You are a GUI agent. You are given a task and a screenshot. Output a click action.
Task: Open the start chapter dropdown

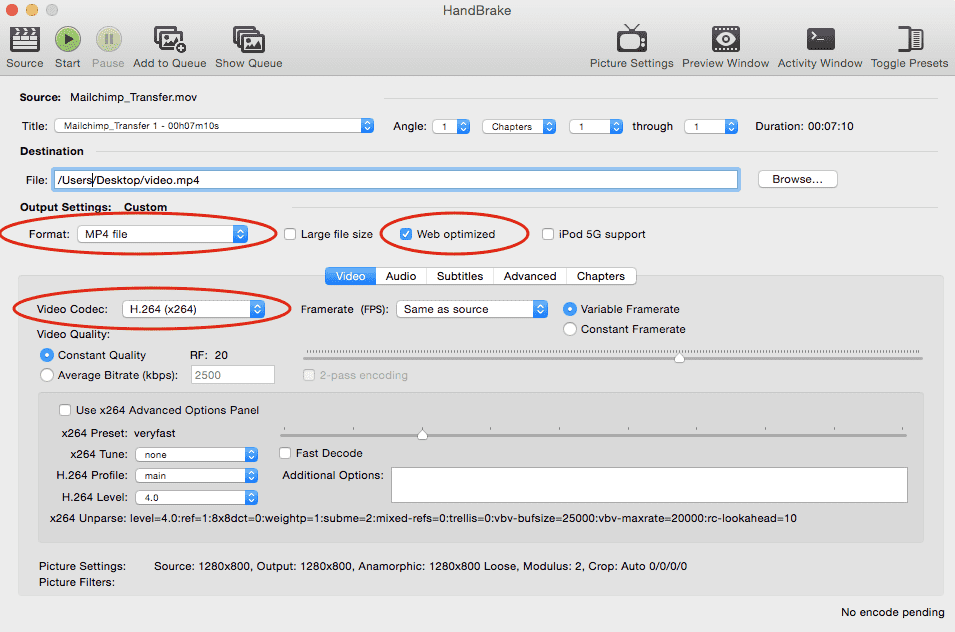596,127
